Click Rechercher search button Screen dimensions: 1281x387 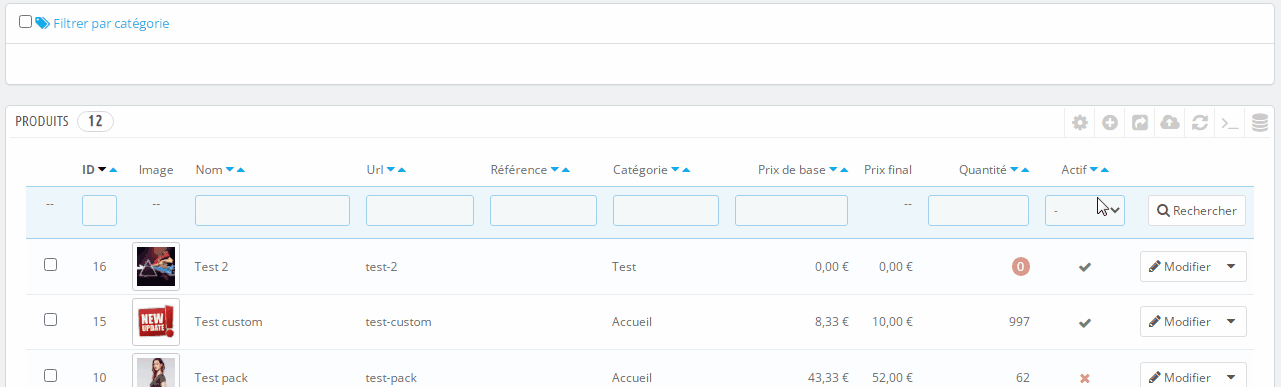click(x=1197, y=211)
